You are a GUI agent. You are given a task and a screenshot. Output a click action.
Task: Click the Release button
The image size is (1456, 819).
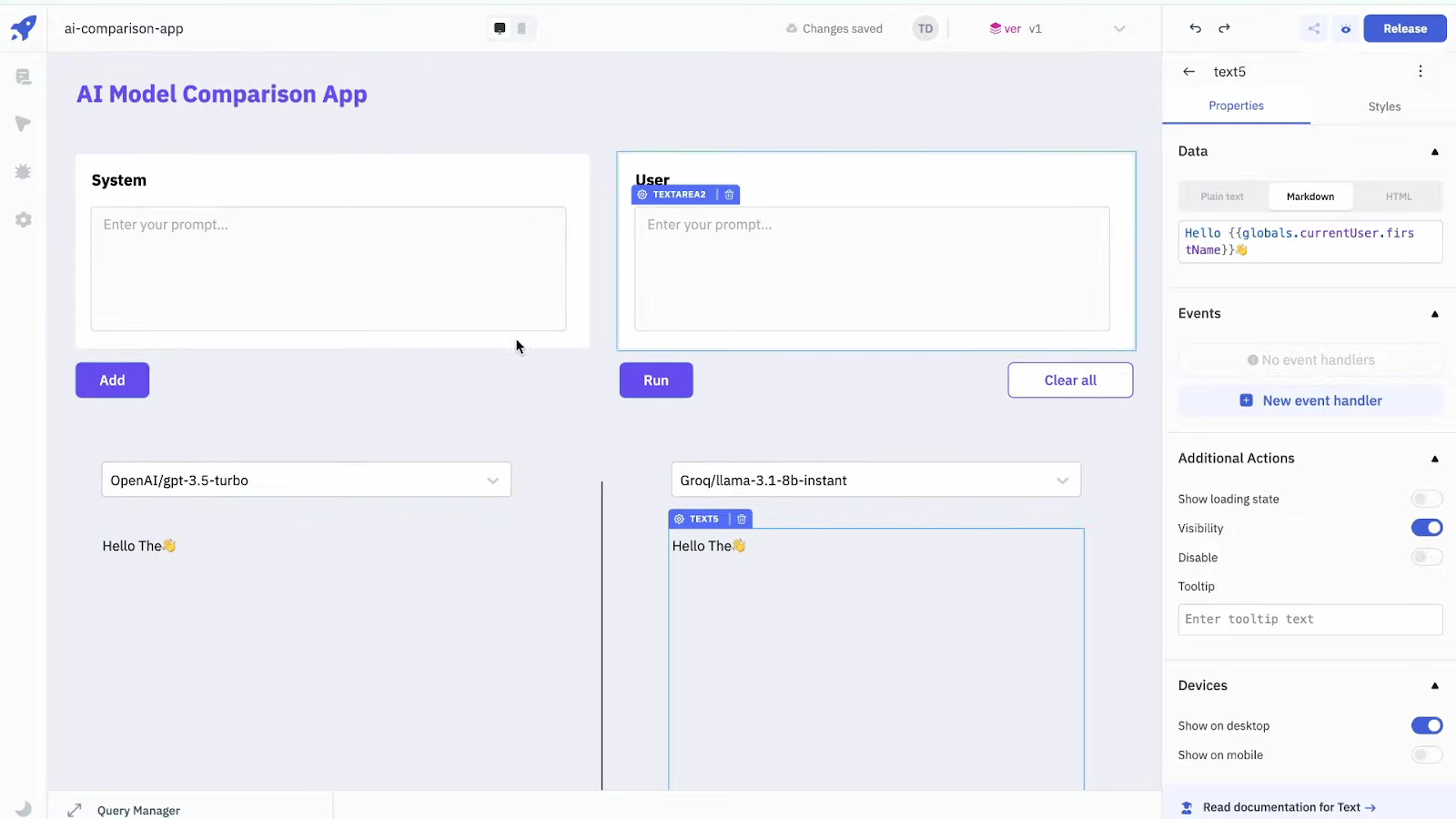point(1405,28)
